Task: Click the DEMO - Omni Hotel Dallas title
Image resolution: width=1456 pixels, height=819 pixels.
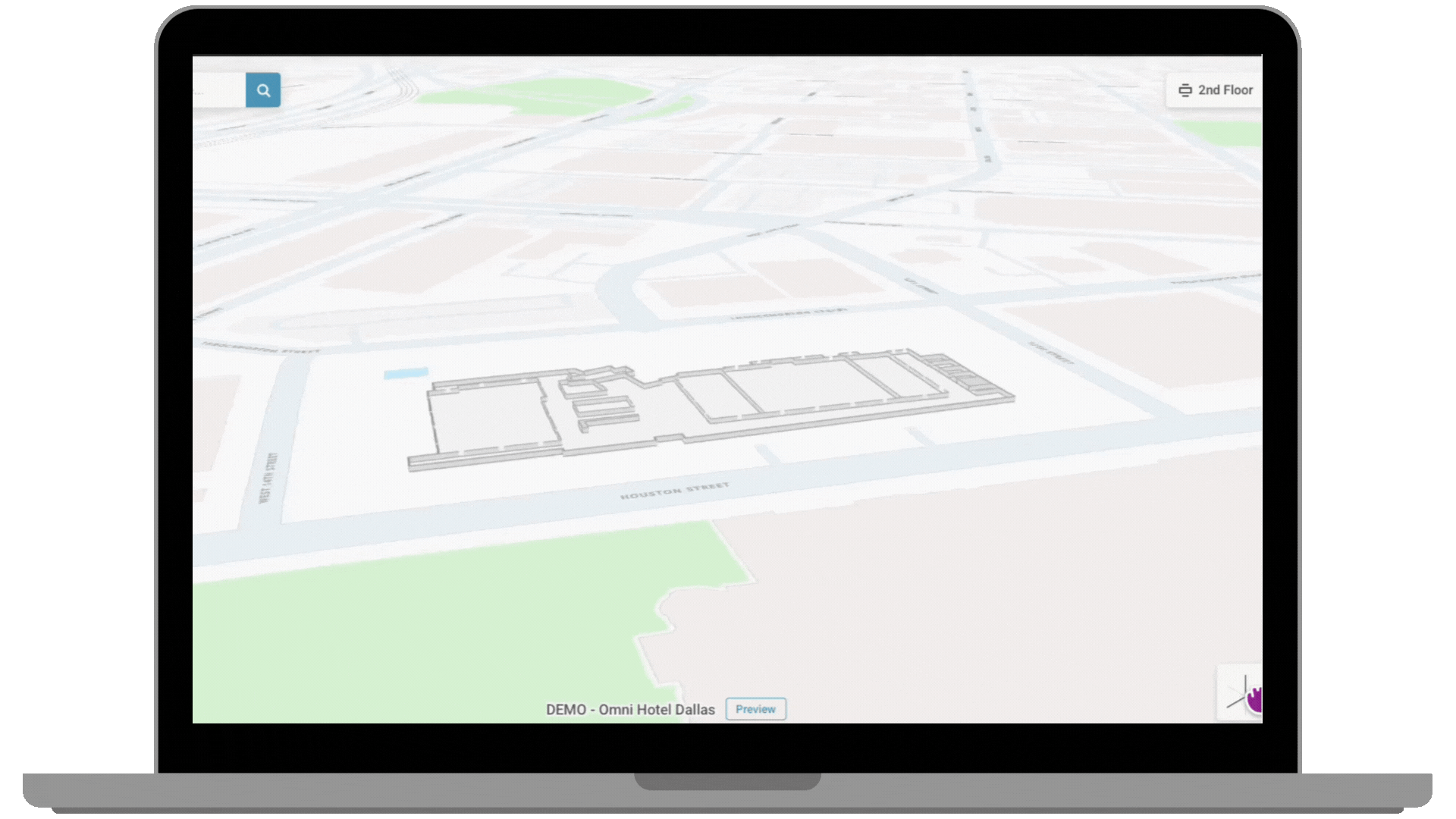Action: coord(630,710)
